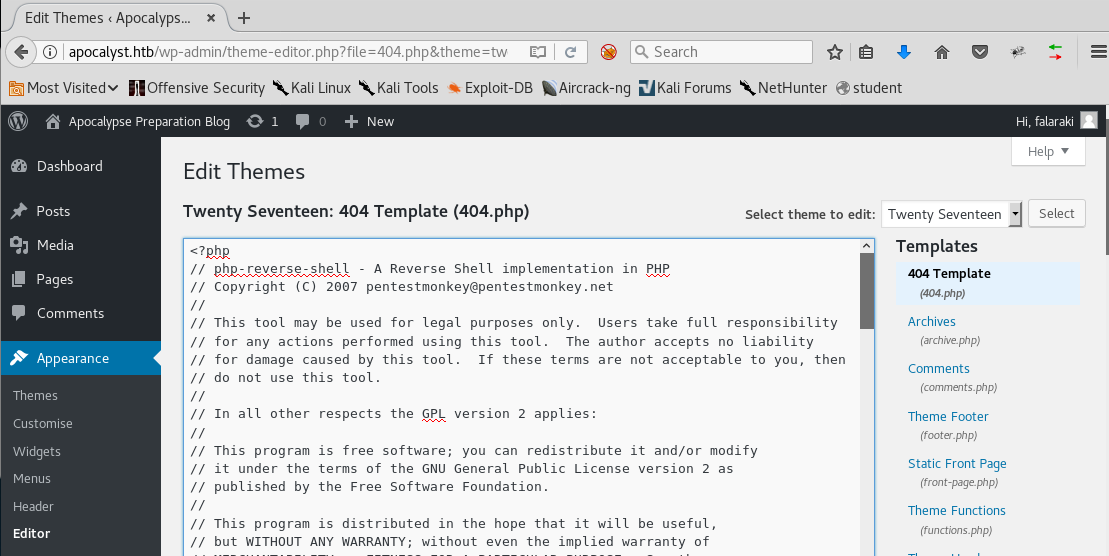This screenshot has height=556, width=1109.
Task: Open the Appearance menu in the sidebar
Action: point(73,358)
